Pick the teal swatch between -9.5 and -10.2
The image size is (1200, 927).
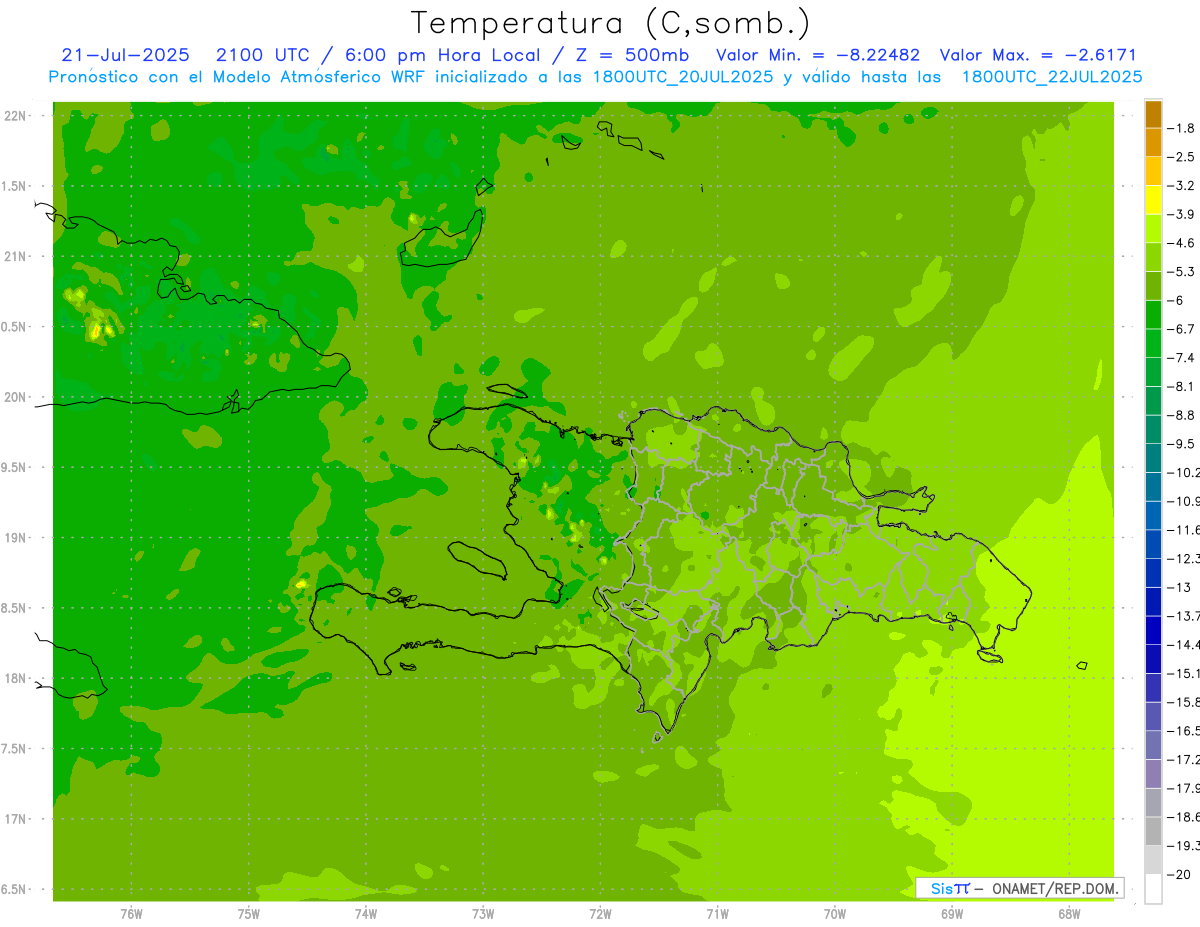(1153, 458)
